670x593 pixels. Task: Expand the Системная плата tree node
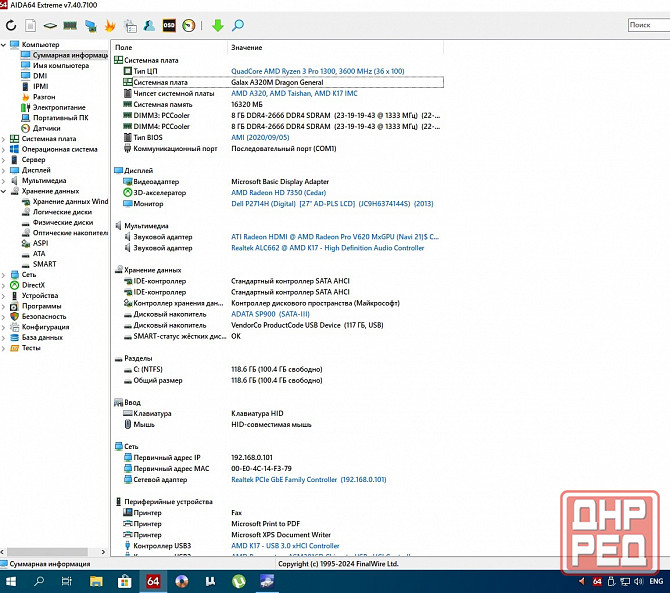[3, 139]
